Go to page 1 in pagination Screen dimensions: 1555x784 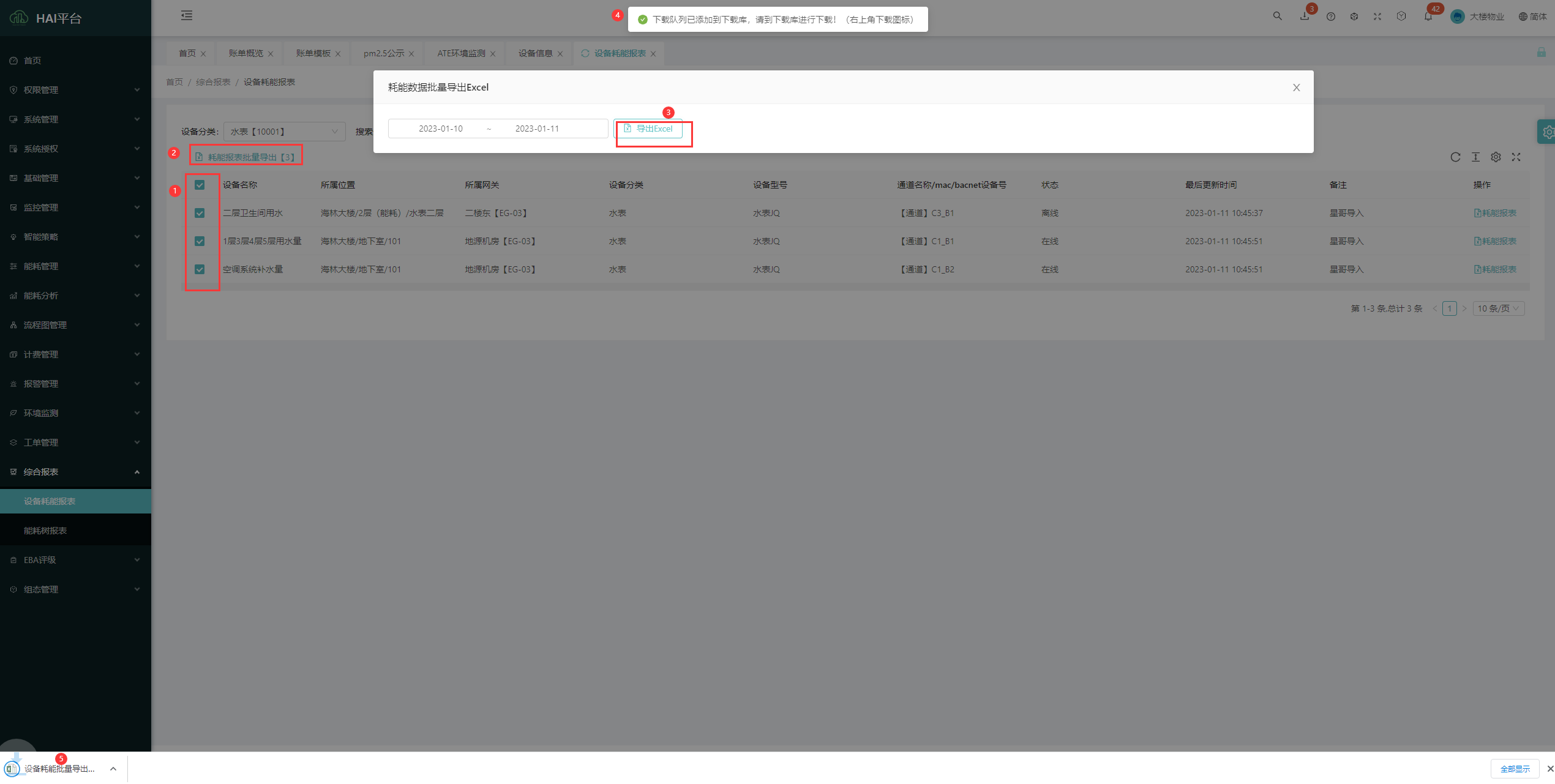pos(1449,308)
